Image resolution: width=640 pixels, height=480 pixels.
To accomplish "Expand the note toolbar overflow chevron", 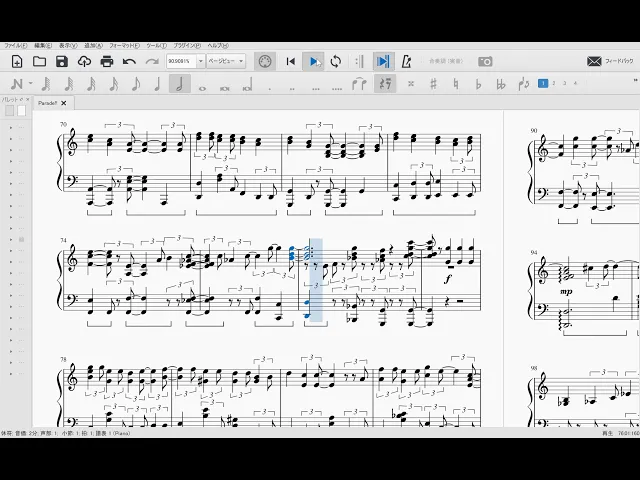I will (x=636, y=80).
